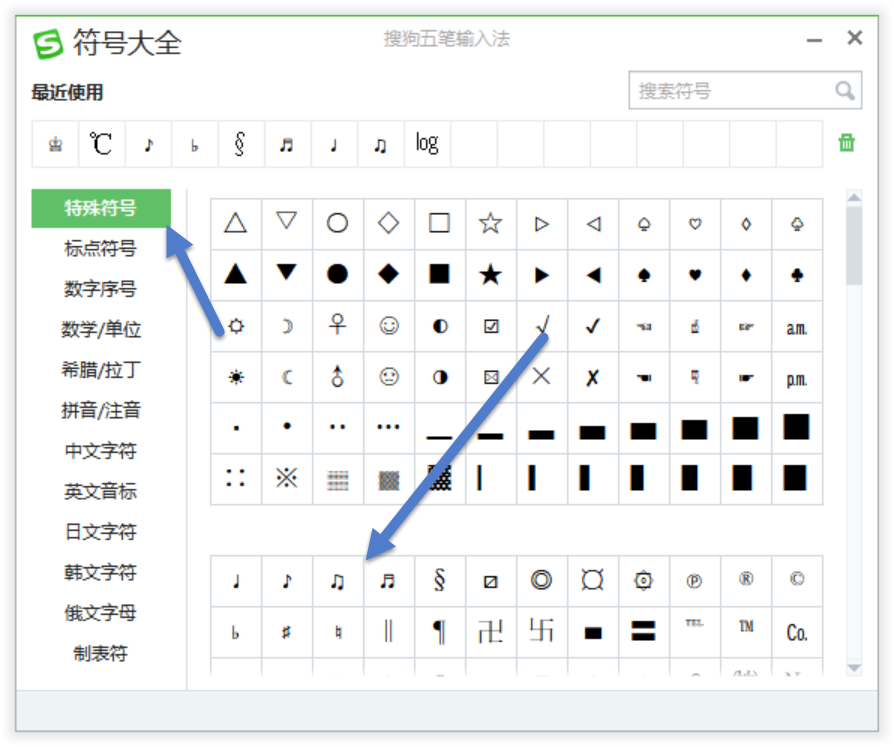Open the 日文字符 category
Viewport: 894px width, 747px height.
(x=101, y=532)
